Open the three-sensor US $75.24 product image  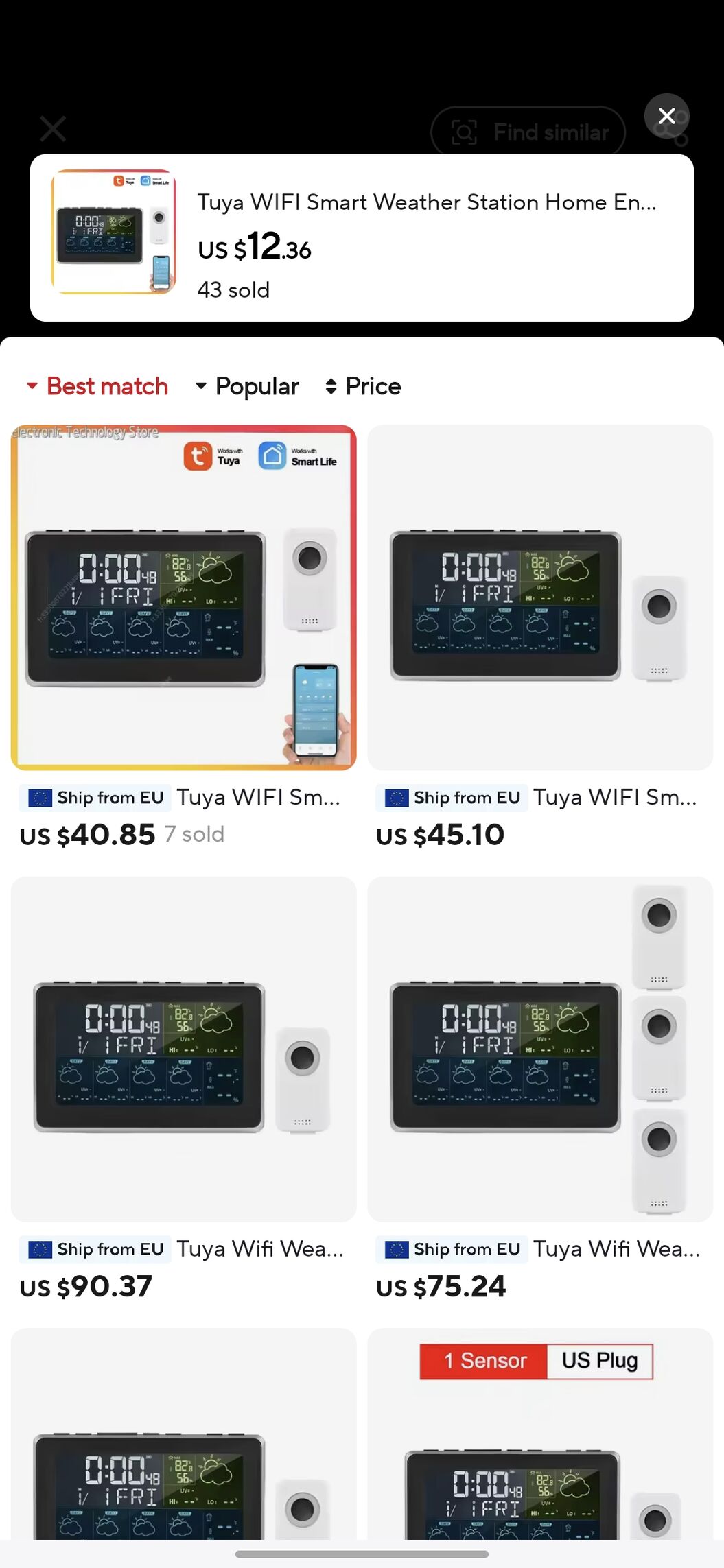click(540, 1049)
